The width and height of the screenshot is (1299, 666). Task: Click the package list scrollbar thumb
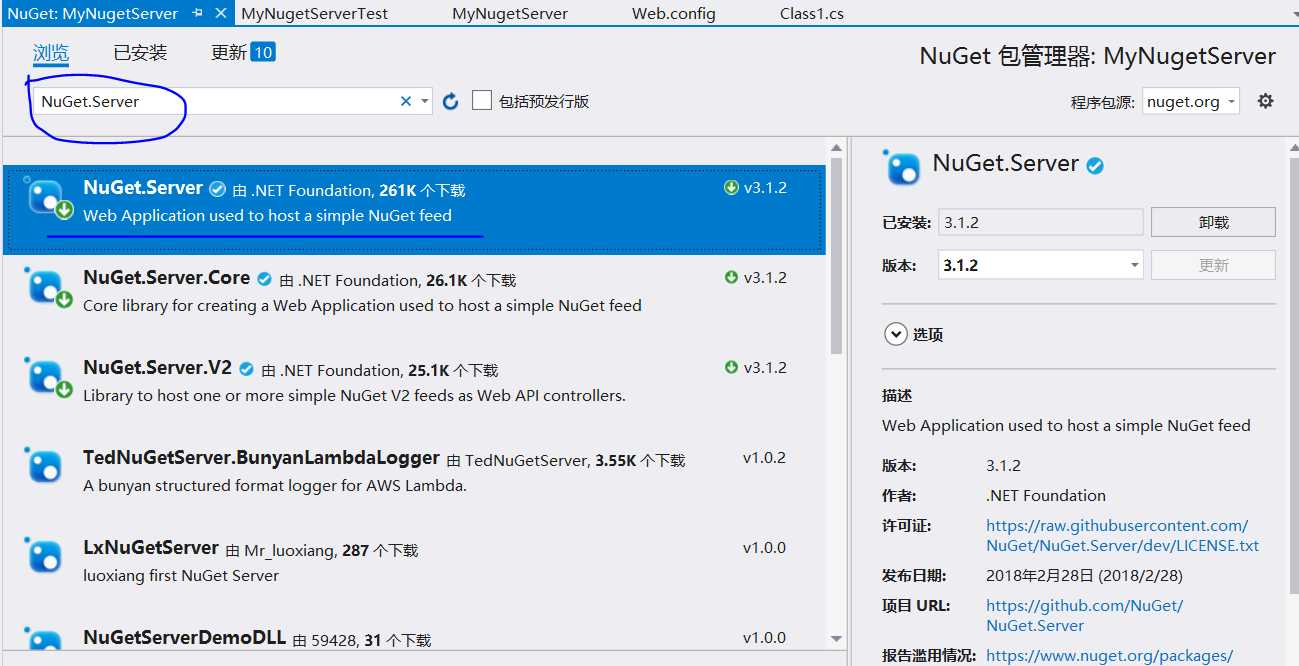tap(836, 257)
